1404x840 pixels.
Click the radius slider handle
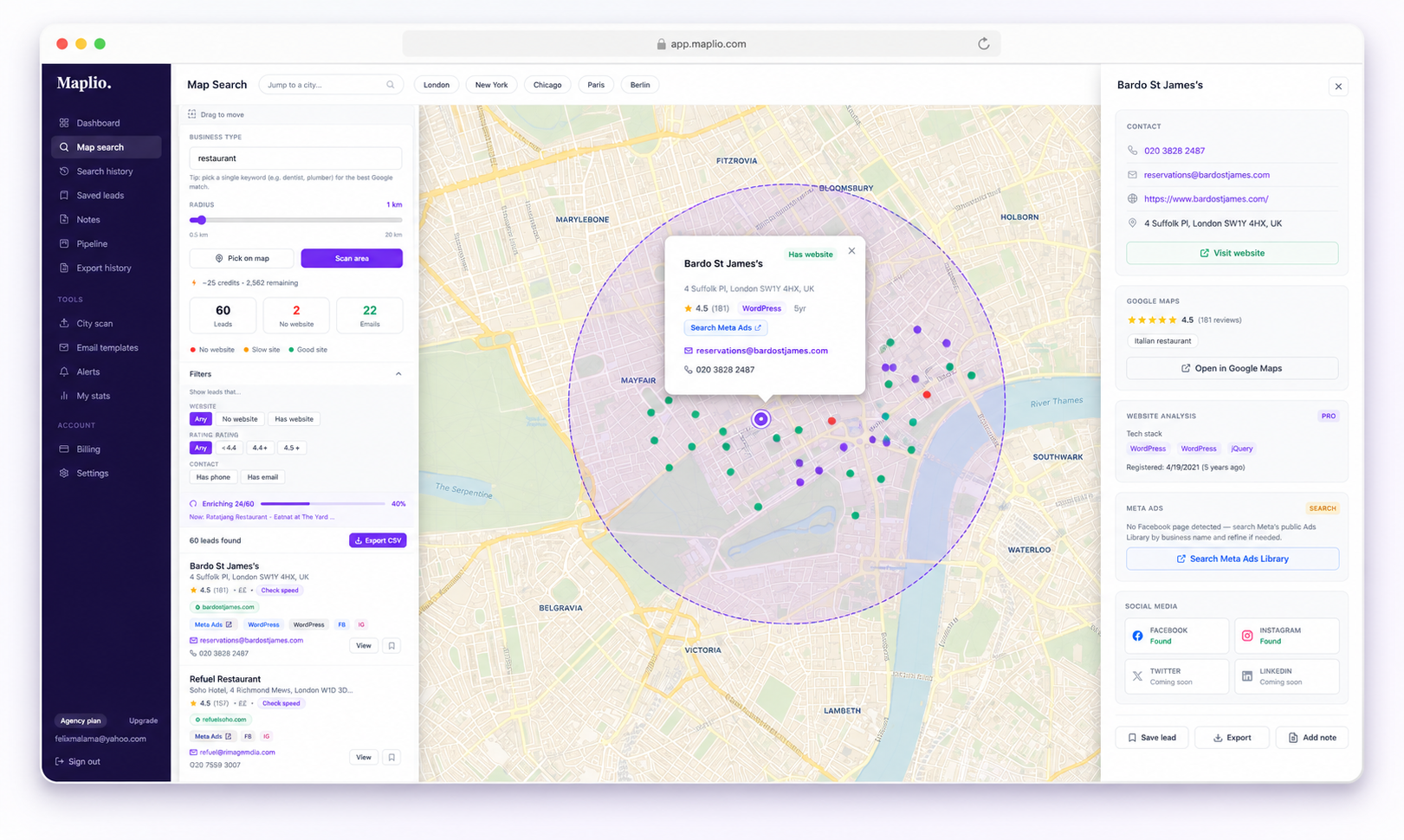201,220
